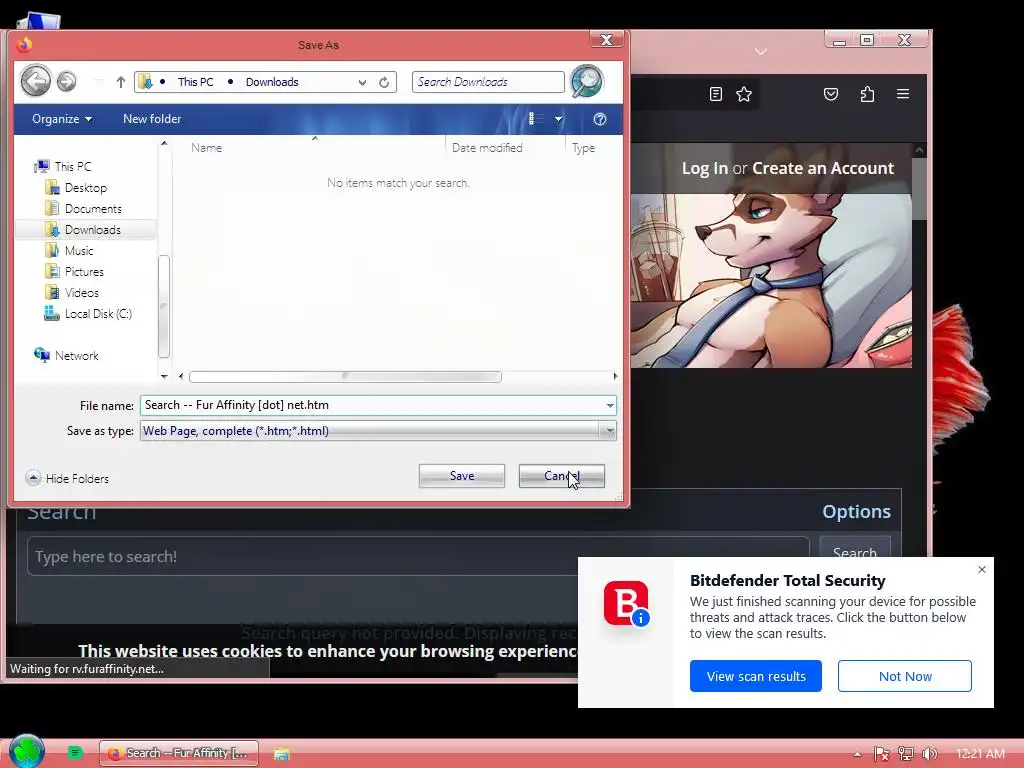The width and height of the screenshot is (1024, 768).
Task: Refresh the Downloads folder listing
Action: click(384, 82)
